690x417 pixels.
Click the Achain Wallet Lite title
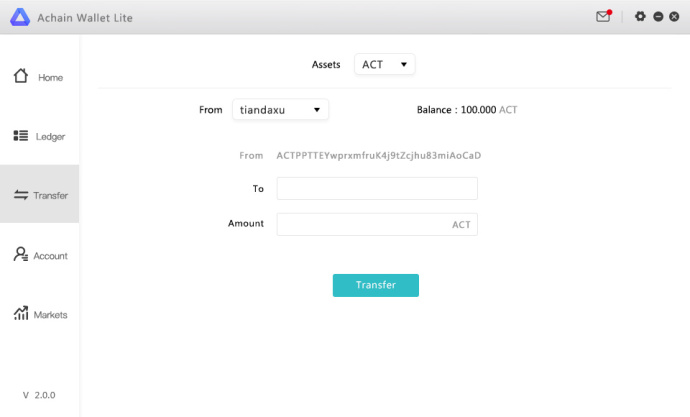point(85,18)
